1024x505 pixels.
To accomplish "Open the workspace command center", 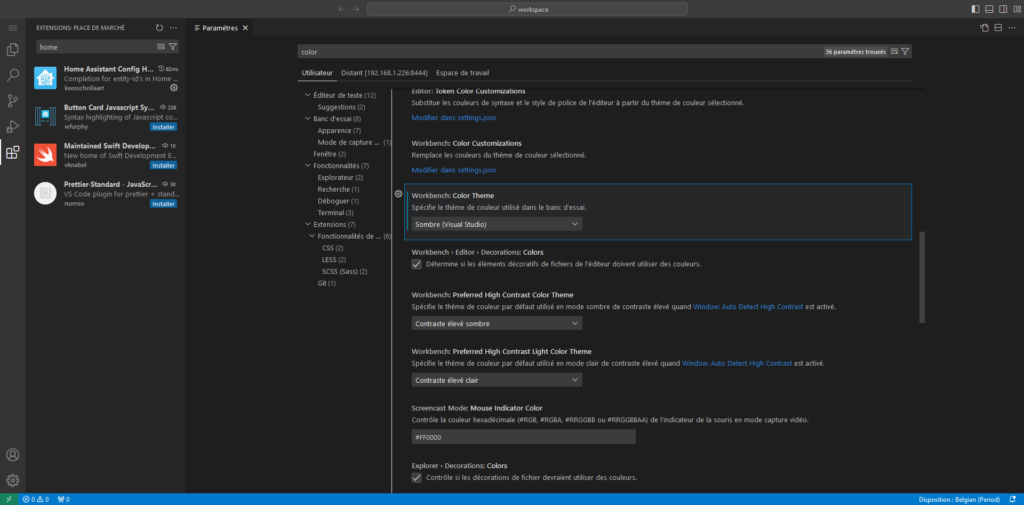I will pyautogui.click(x=527, y=9).
